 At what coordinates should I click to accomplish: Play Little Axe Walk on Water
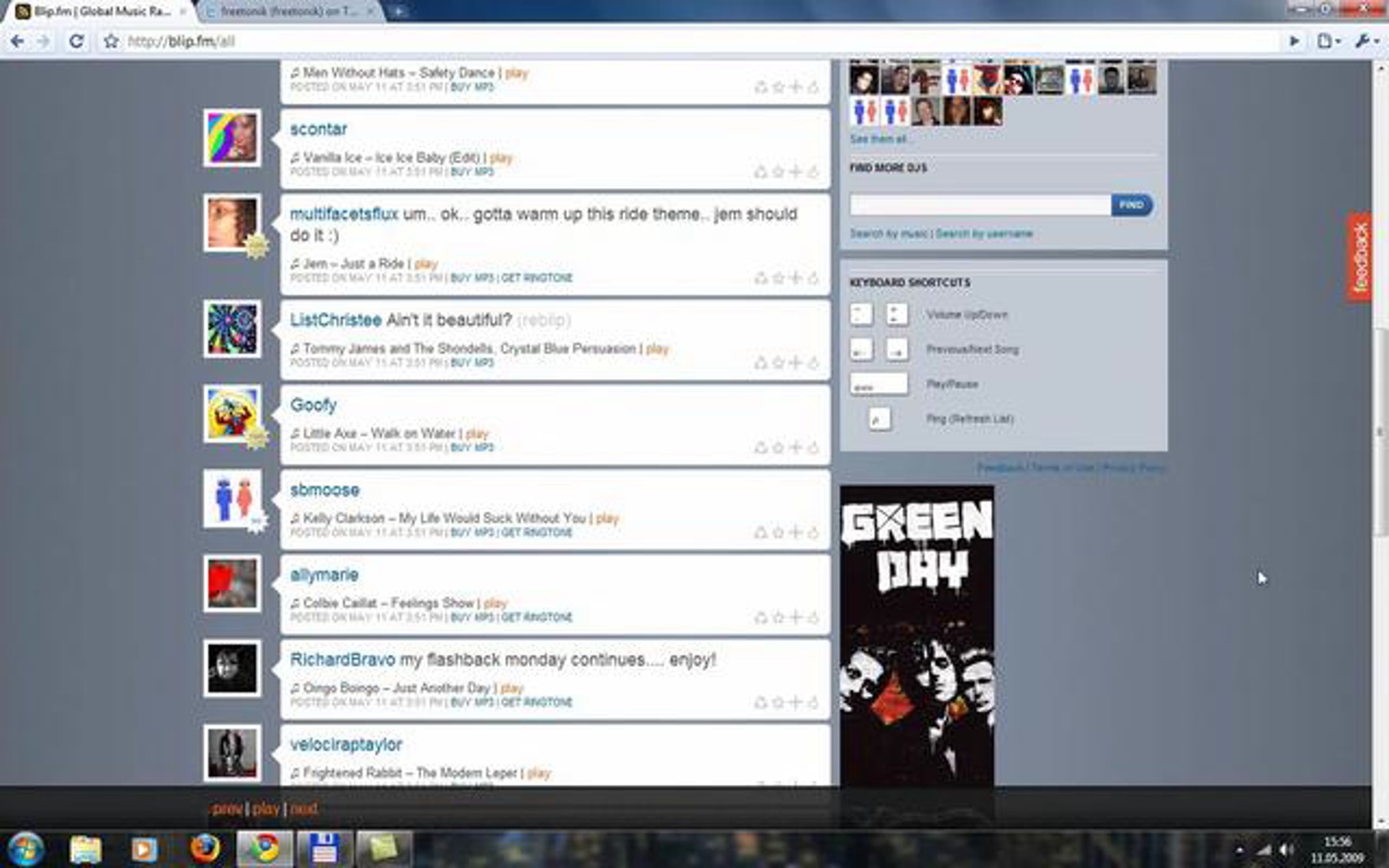click(477, 433)
